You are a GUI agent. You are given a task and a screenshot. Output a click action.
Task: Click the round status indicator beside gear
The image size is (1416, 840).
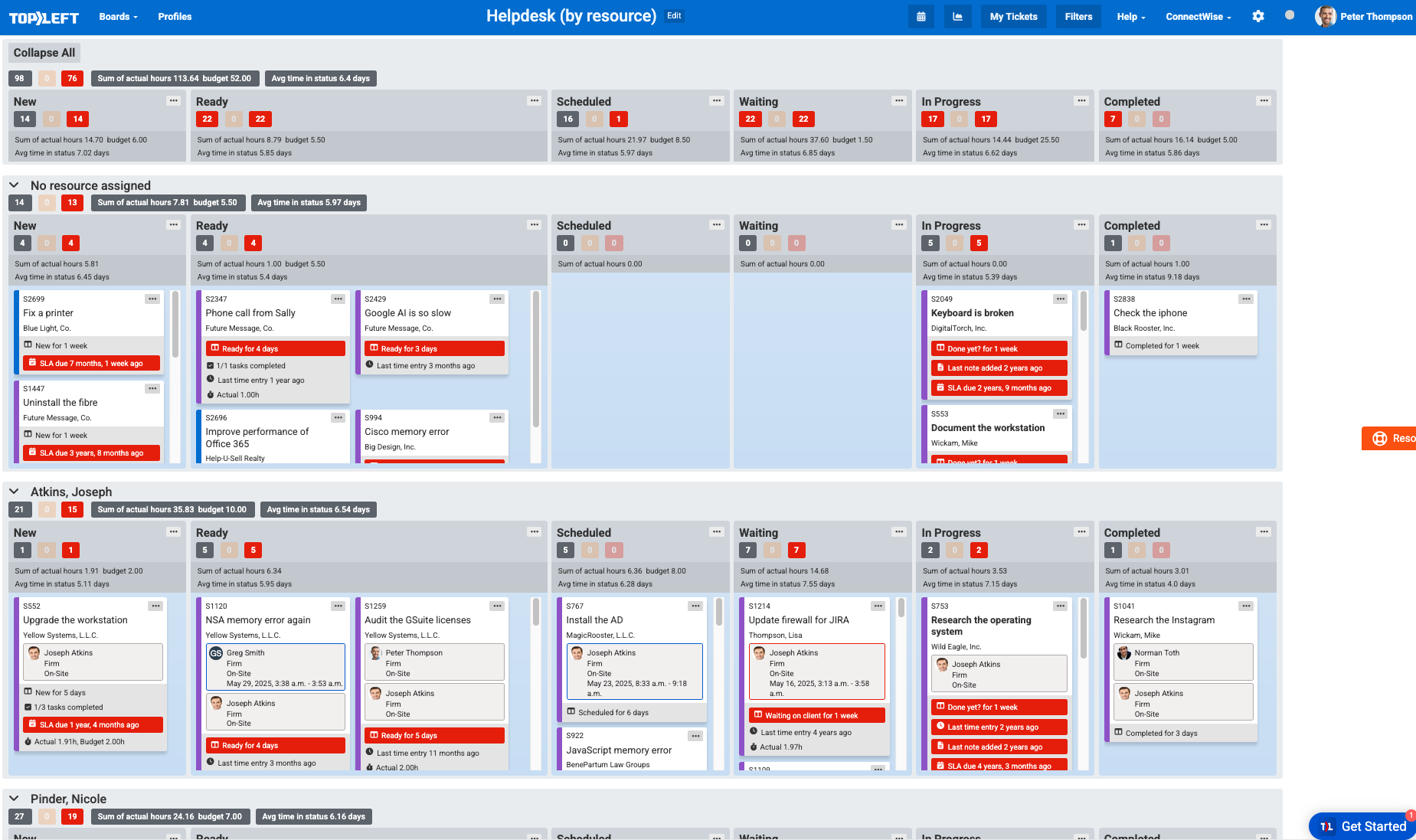[x=1290, y=15]
